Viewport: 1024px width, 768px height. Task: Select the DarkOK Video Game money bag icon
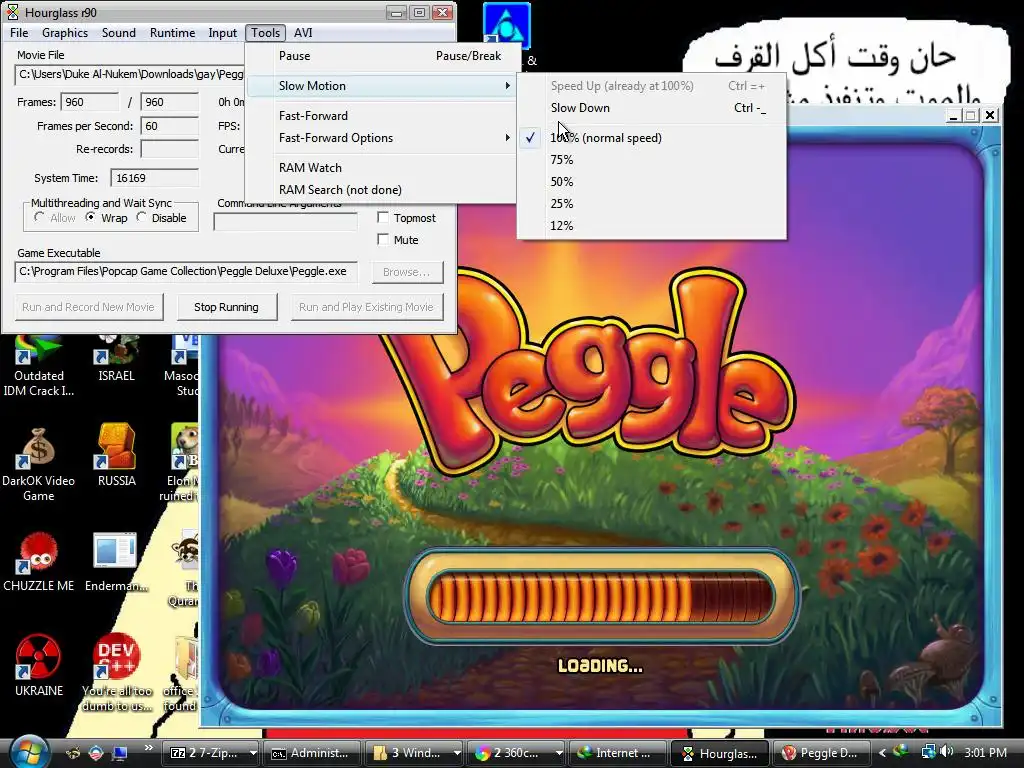point(39,449)
